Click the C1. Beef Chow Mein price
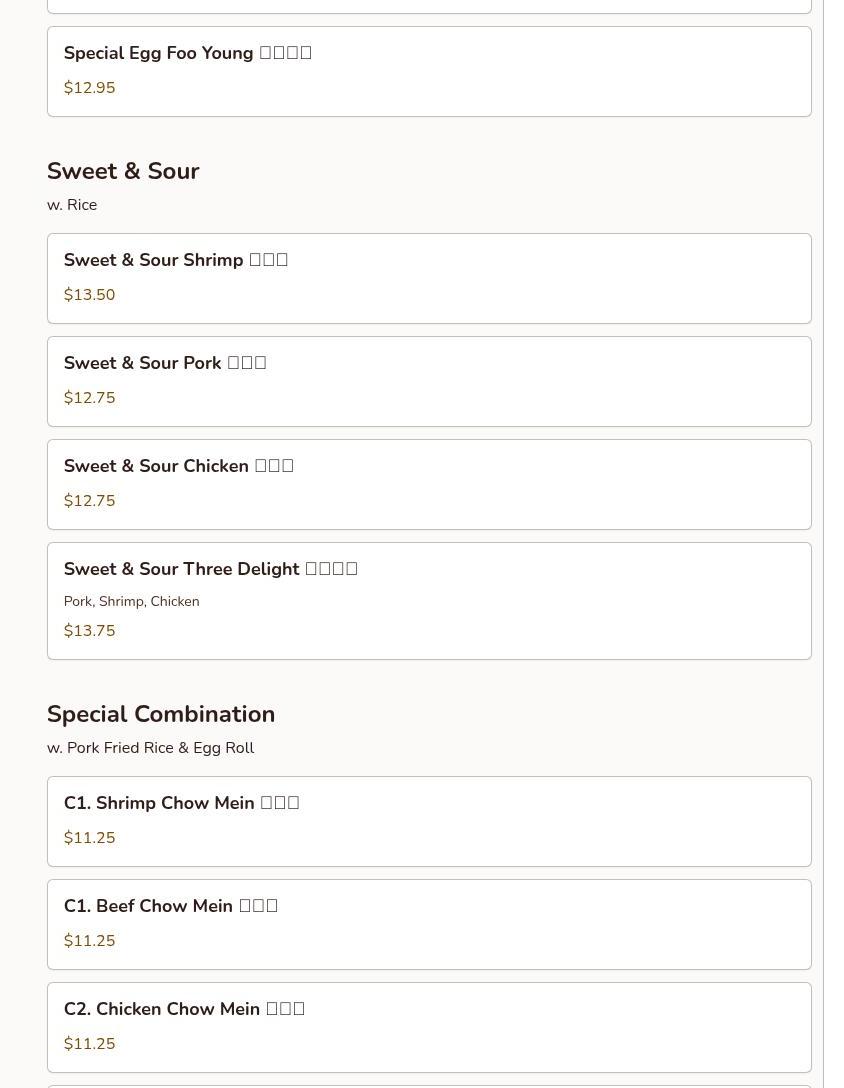Image resolution: width=844 pixels, height=1088 pixels. point(90,941)
